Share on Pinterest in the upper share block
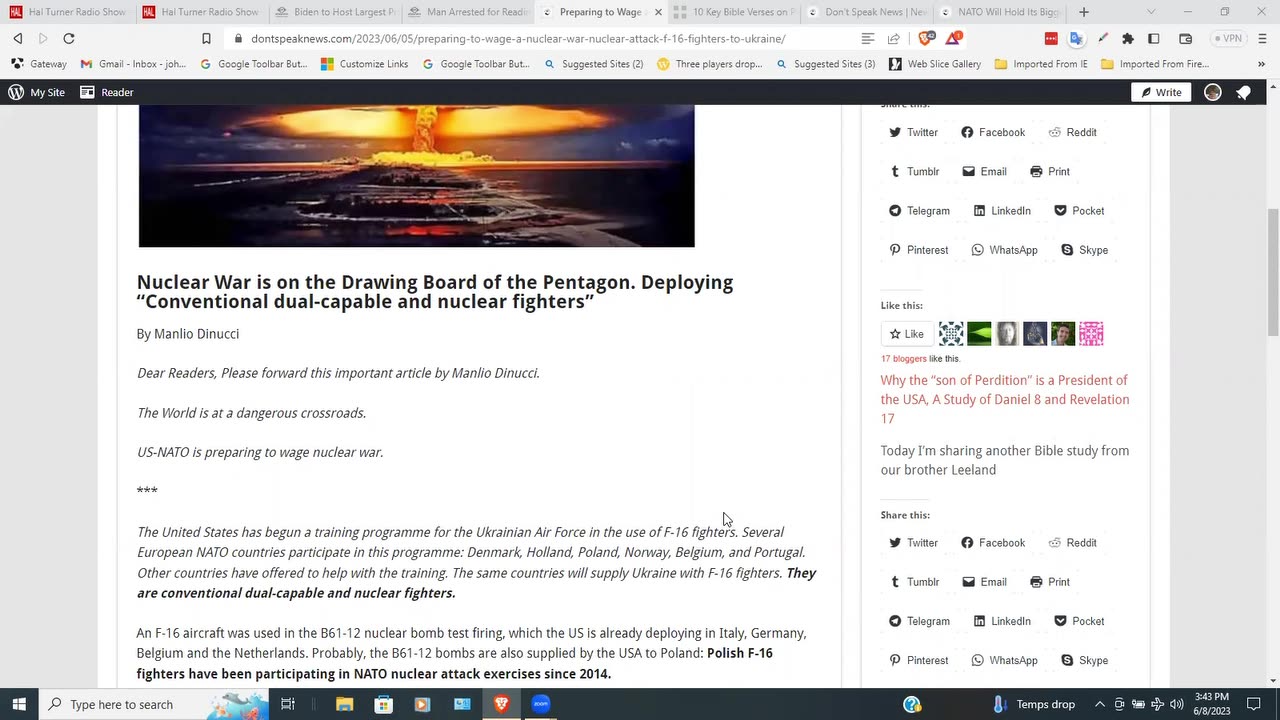This screenshot has width=1280, height=720. [918, 250]
